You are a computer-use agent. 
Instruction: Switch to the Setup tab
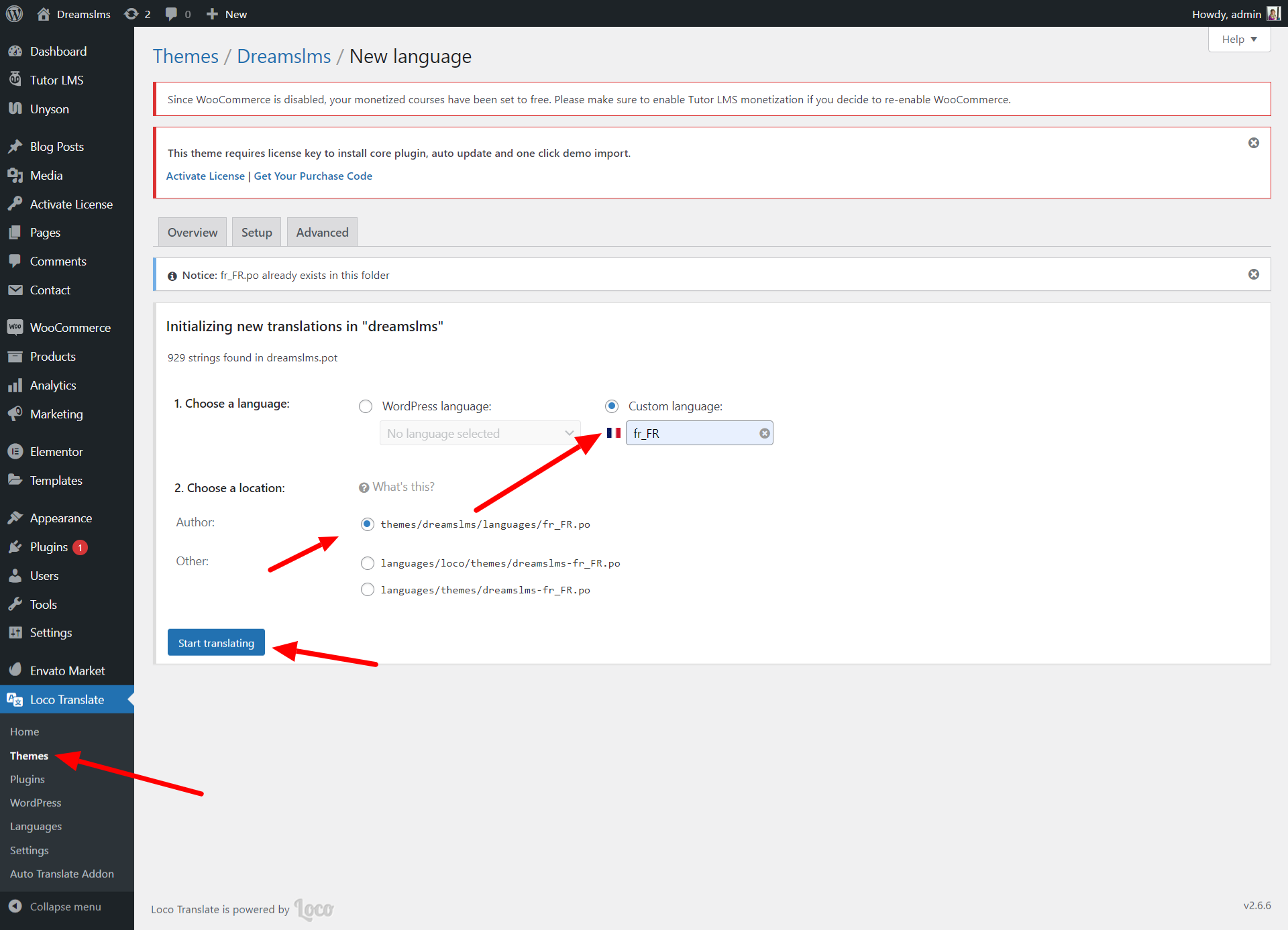[256, 233]
